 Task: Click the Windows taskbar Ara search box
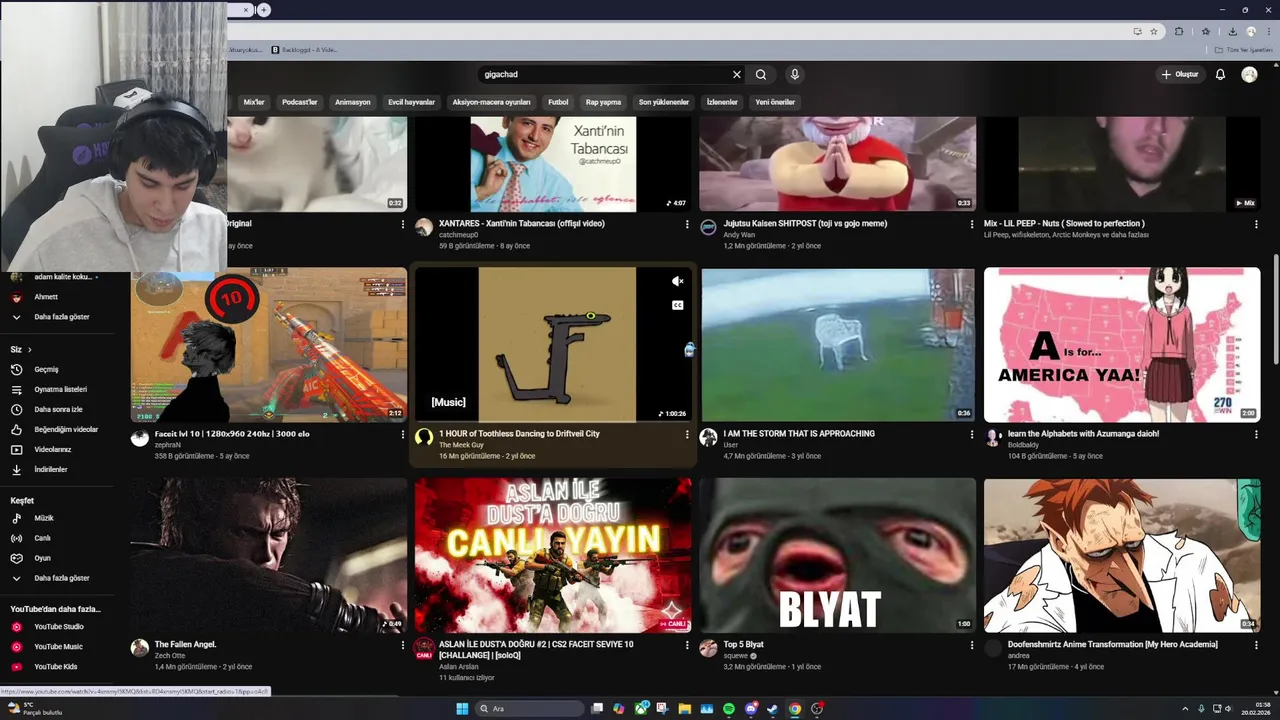[527, 709]
